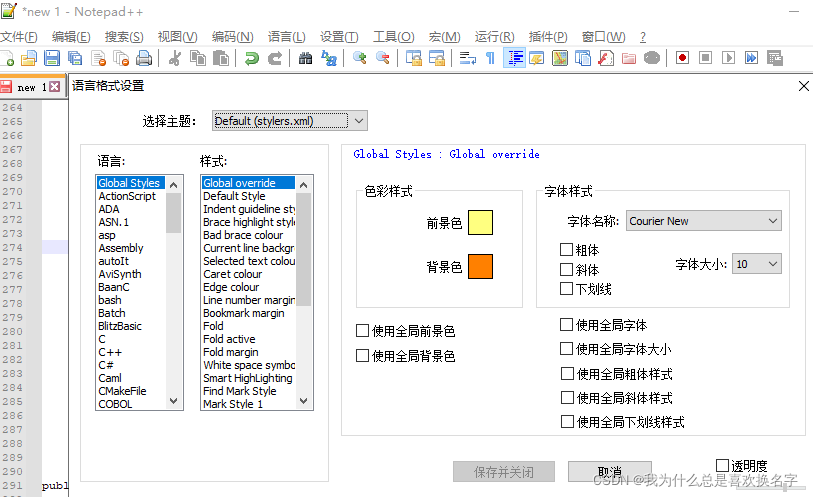Pick the orange 背景色 background swatch
Image resolution: width=813 pixels, height=497 pixels.
[x=480, y=266]
